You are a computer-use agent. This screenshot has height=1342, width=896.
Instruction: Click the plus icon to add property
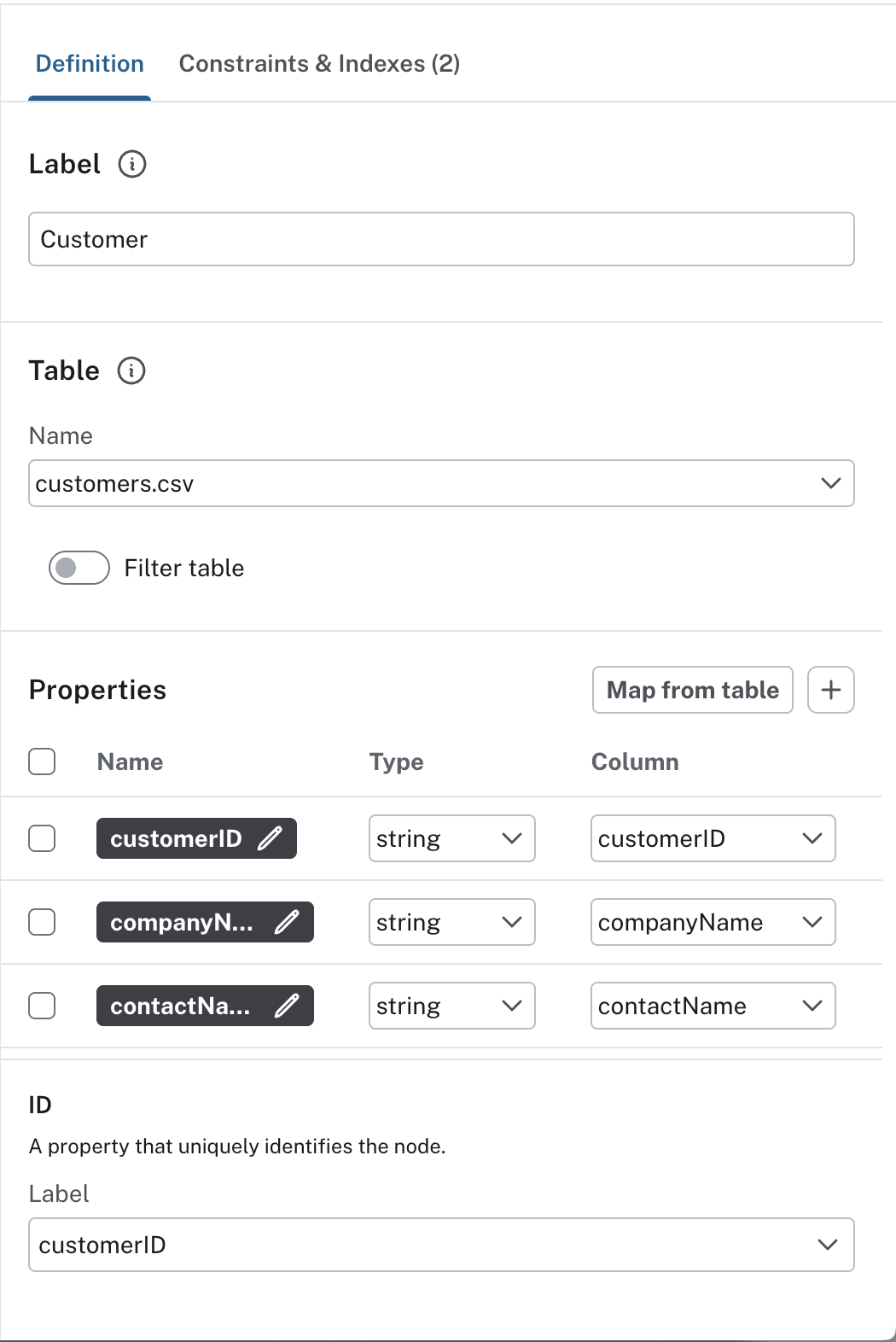click(830, 690)
